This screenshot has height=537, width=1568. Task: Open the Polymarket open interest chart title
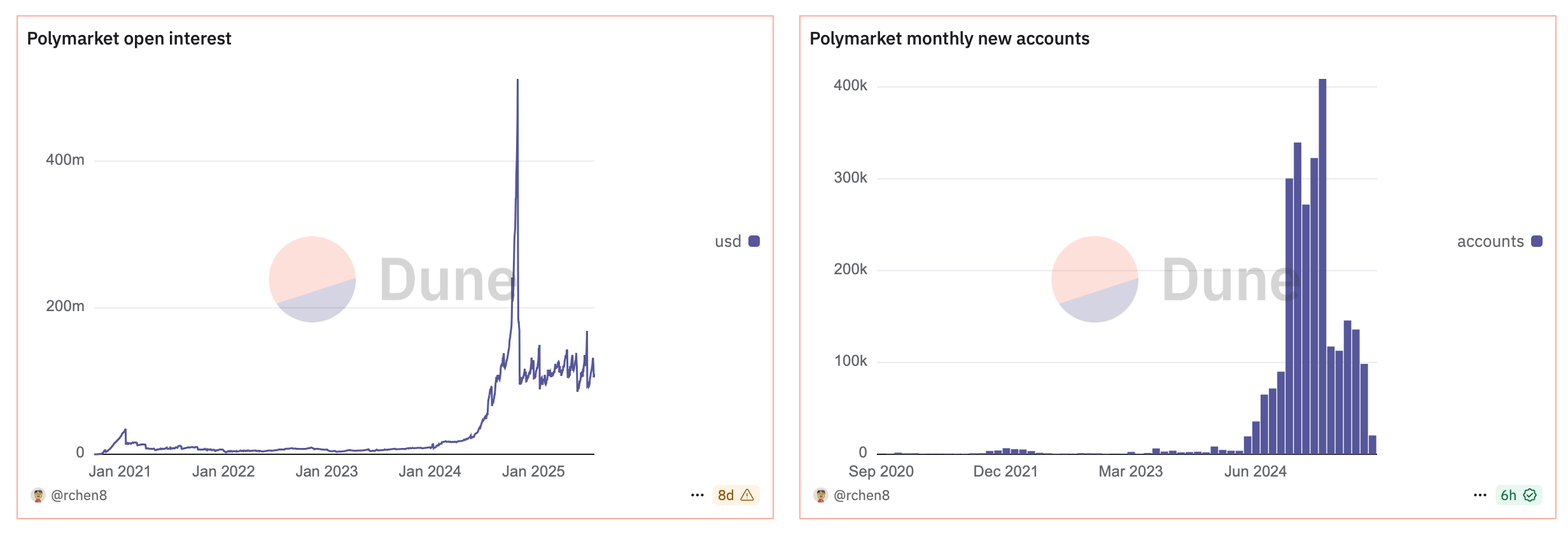(130, 39)
